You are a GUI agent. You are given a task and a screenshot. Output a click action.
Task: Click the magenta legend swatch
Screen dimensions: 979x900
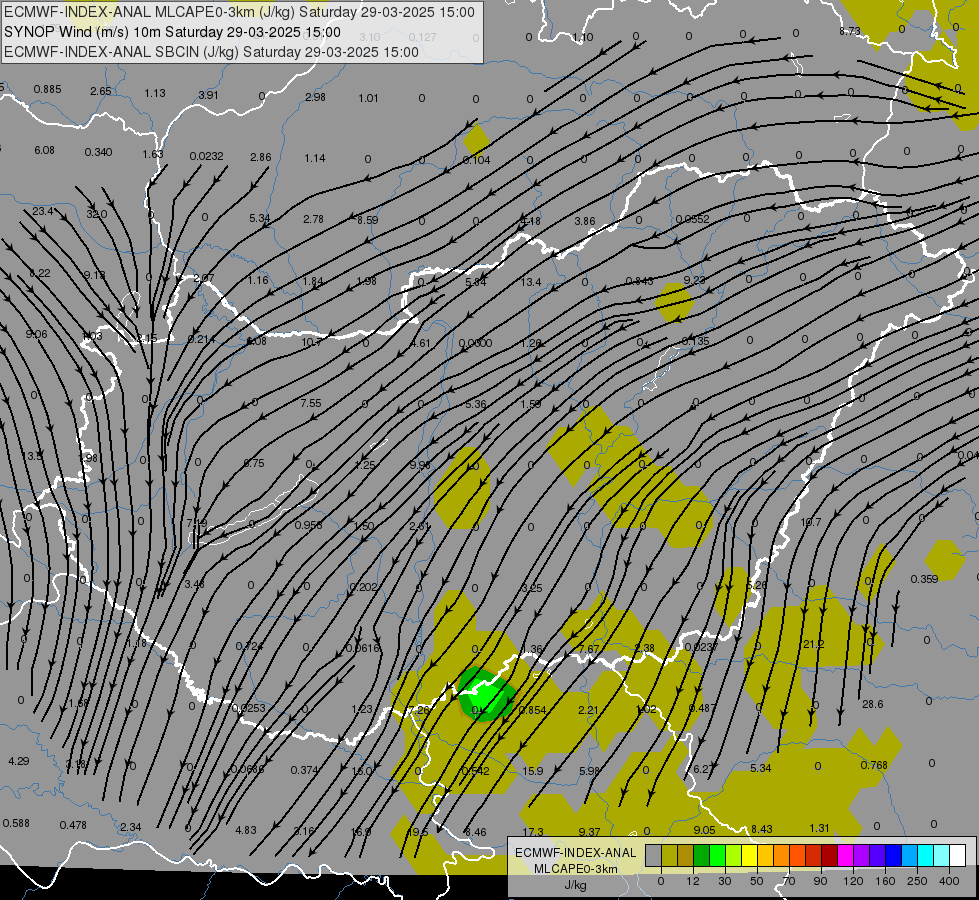coord(846,855)
